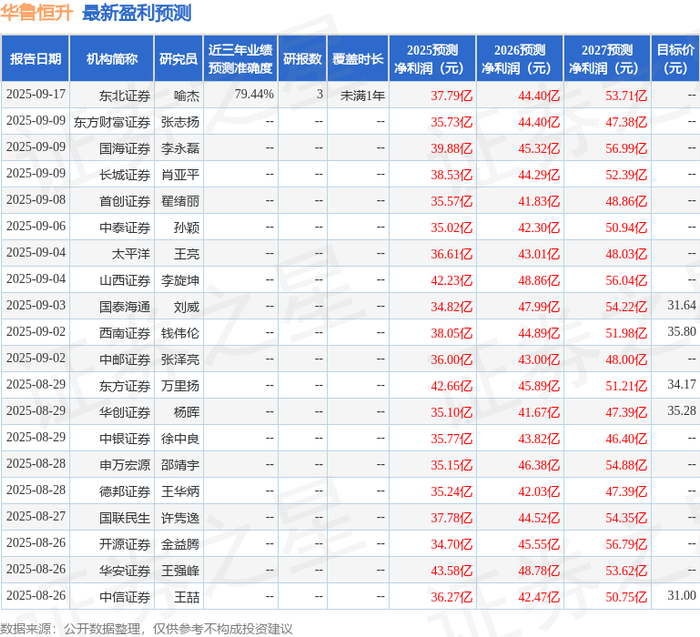
Task: Click researcher 徐中良
Action: tap(180, 438)
